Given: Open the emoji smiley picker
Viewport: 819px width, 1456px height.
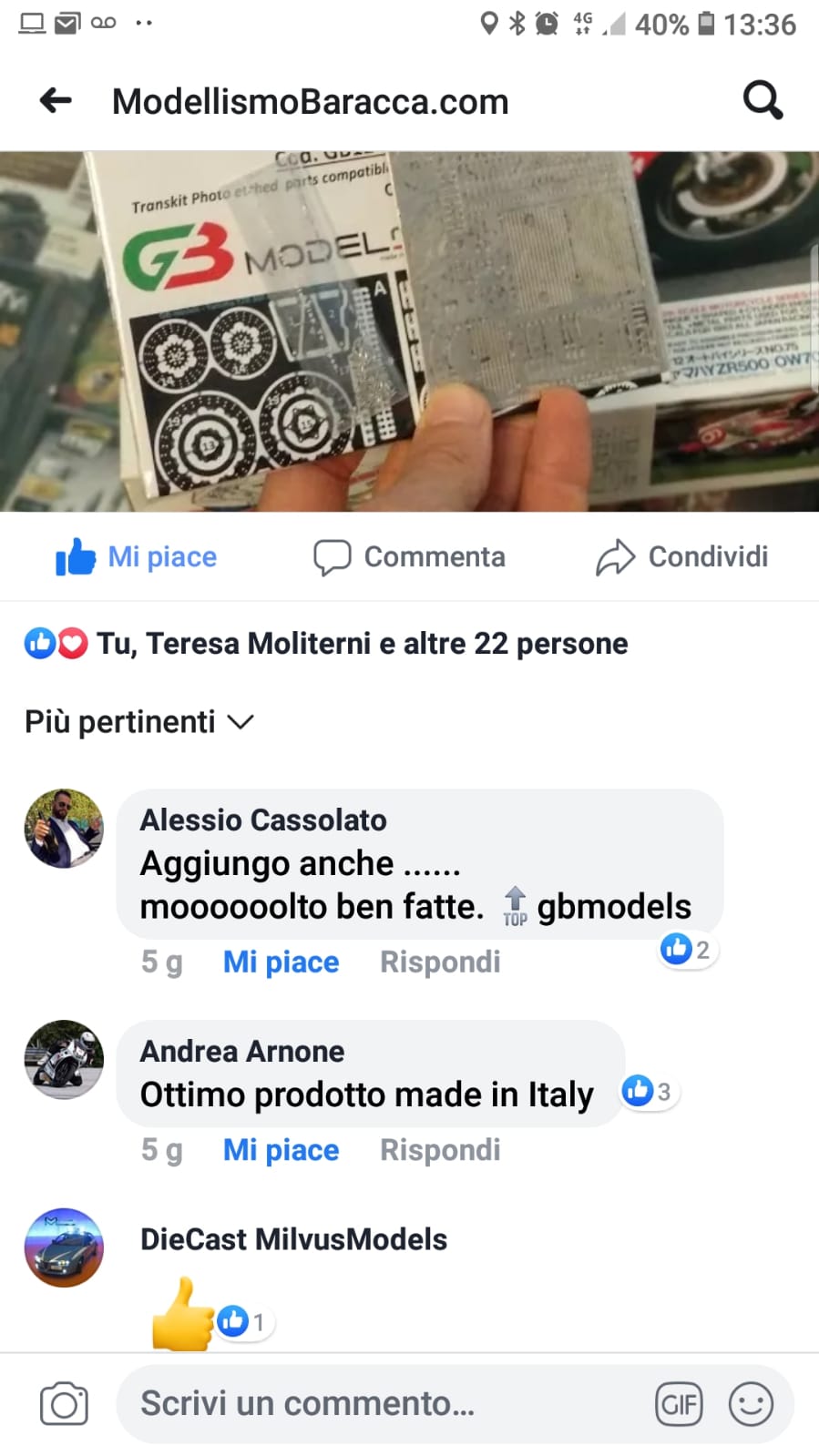Looking at the screenshot, I should coord(751,1403).
